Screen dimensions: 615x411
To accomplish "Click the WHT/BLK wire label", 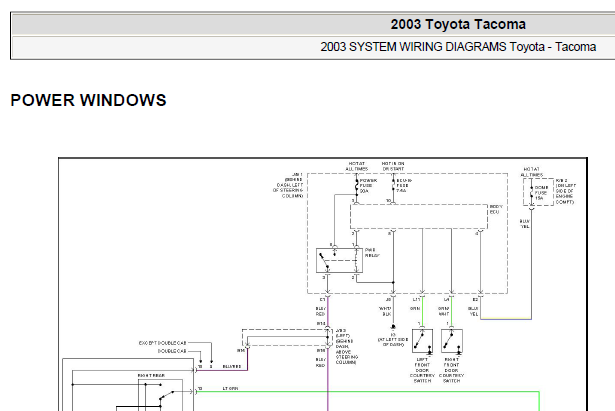I will (x=385, y=311).
